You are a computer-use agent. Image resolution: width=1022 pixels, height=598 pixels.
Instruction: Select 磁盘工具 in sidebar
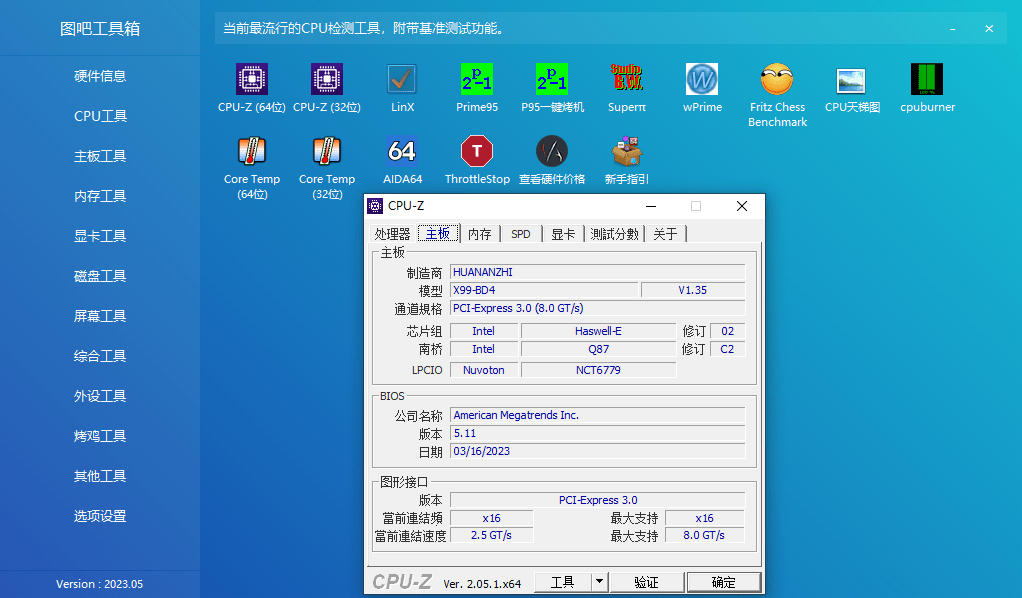(x=100, y=276)
